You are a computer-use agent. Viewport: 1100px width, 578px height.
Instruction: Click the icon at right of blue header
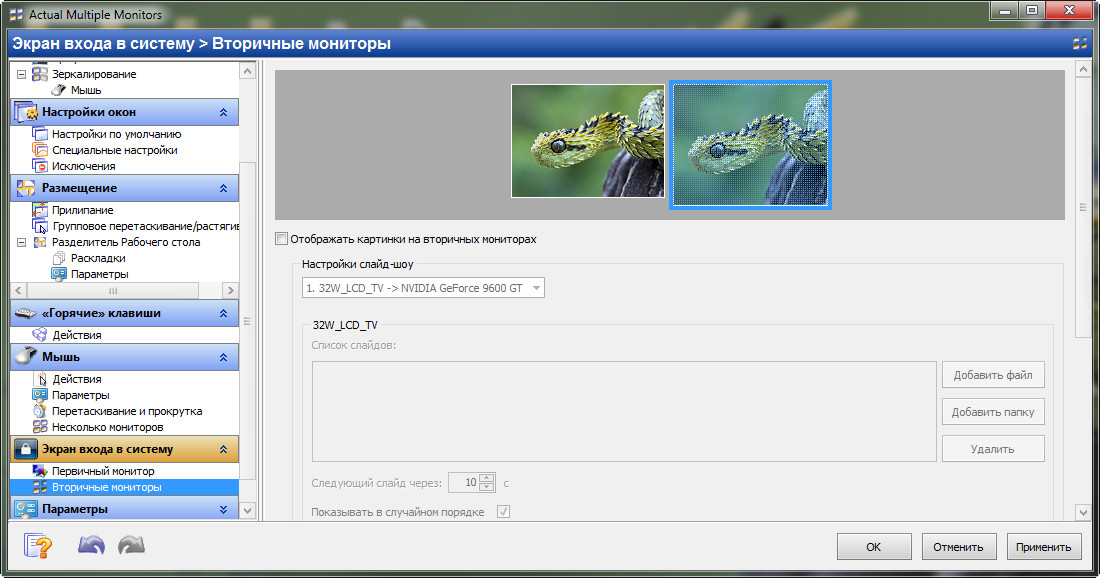click(x=1080, y=43)
